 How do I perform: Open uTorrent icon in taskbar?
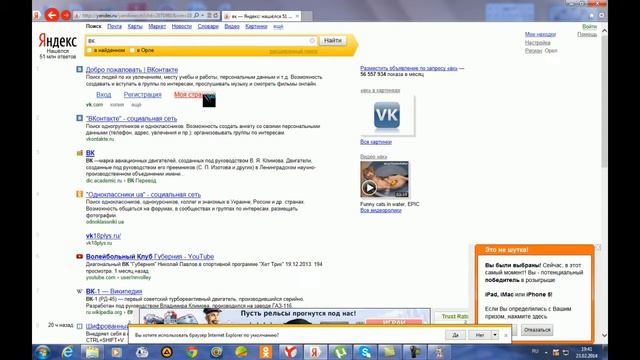click(x=340, y=352)
